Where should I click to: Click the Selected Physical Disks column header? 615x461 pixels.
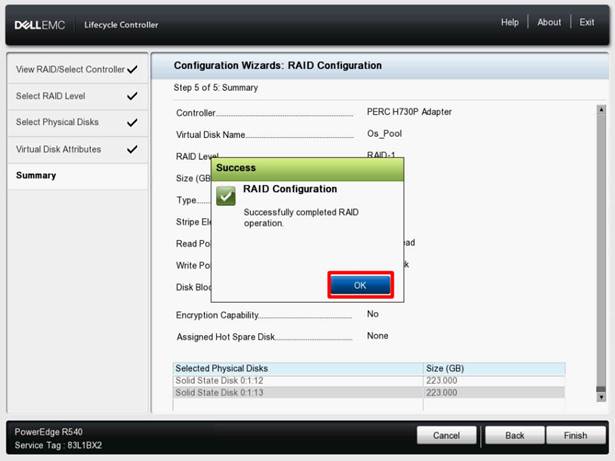pyautogui.click(x=298, y=368)
